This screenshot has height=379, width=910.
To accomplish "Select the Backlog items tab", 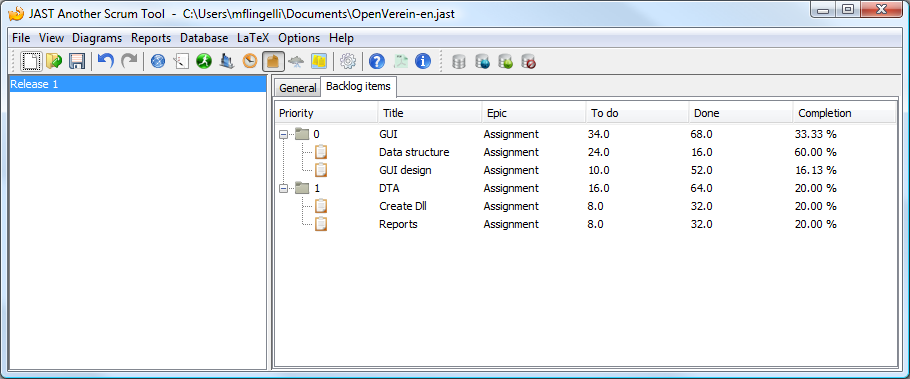I will point(359,86).
